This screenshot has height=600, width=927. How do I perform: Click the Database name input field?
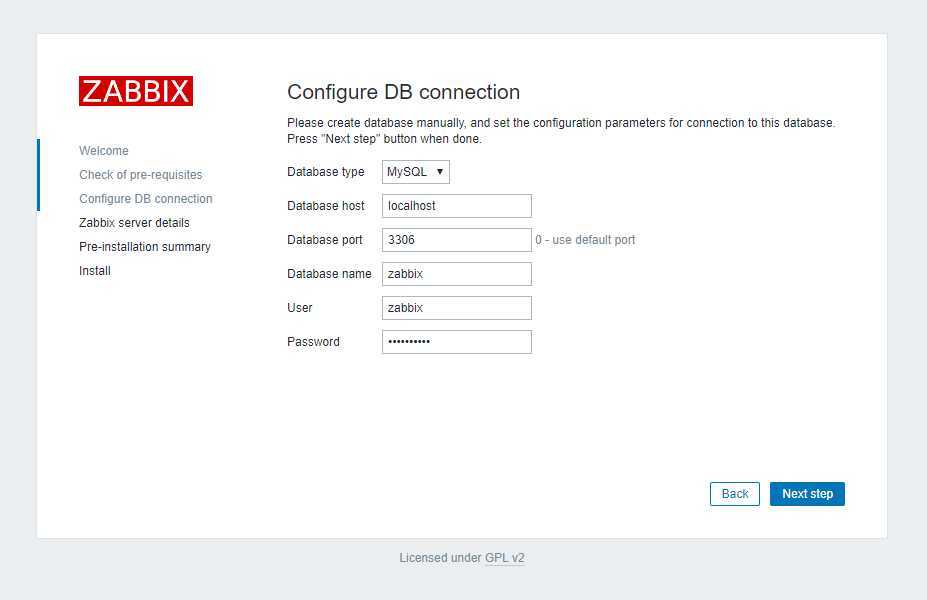(x=457, y=274)
